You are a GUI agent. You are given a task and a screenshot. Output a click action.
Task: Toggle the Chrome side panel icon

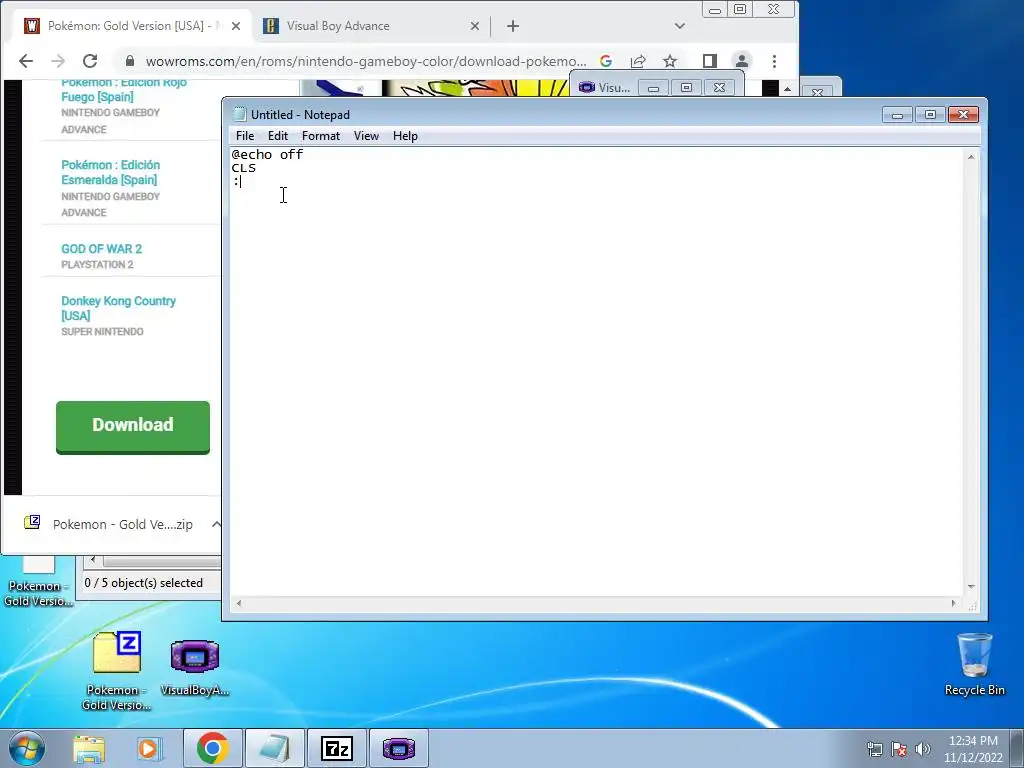click(x=710, y=61)
